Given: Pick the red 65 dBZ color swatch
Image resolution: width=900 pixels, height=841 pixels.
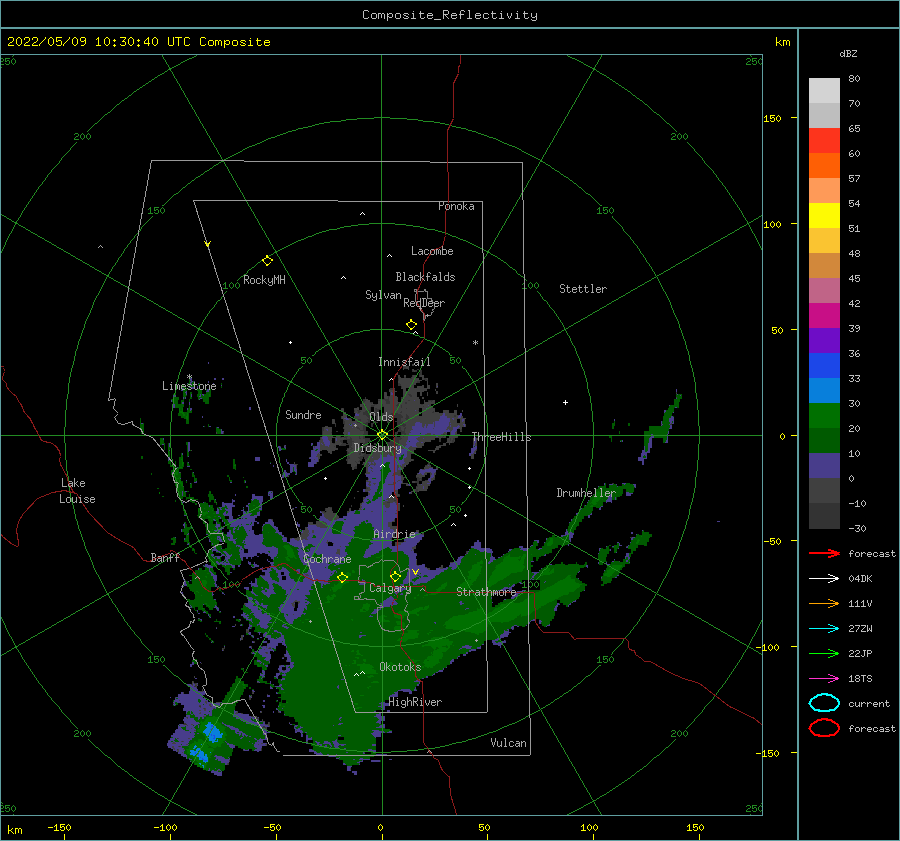Looking at the screenshot, I should pyautogui.click(x=824, y=140).
